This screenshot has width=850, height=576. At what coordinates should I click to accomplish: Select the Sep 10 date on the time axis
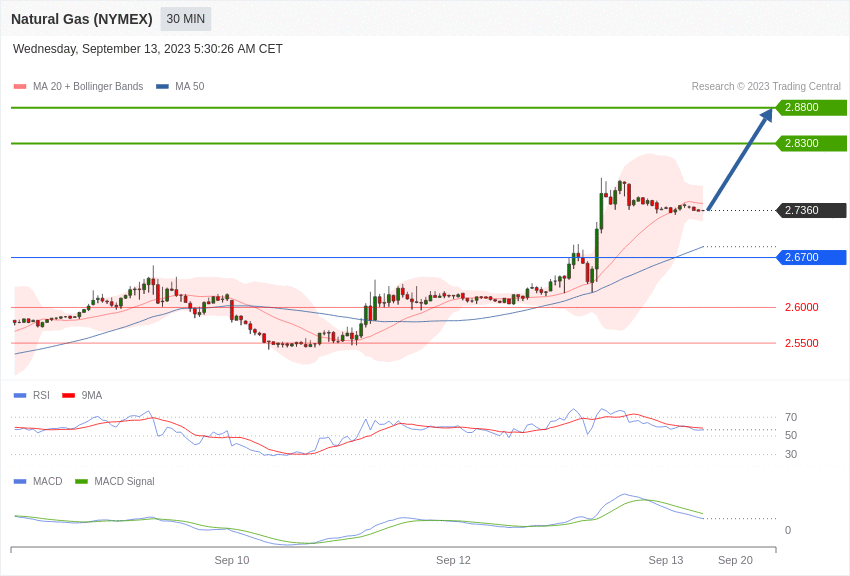232,560
